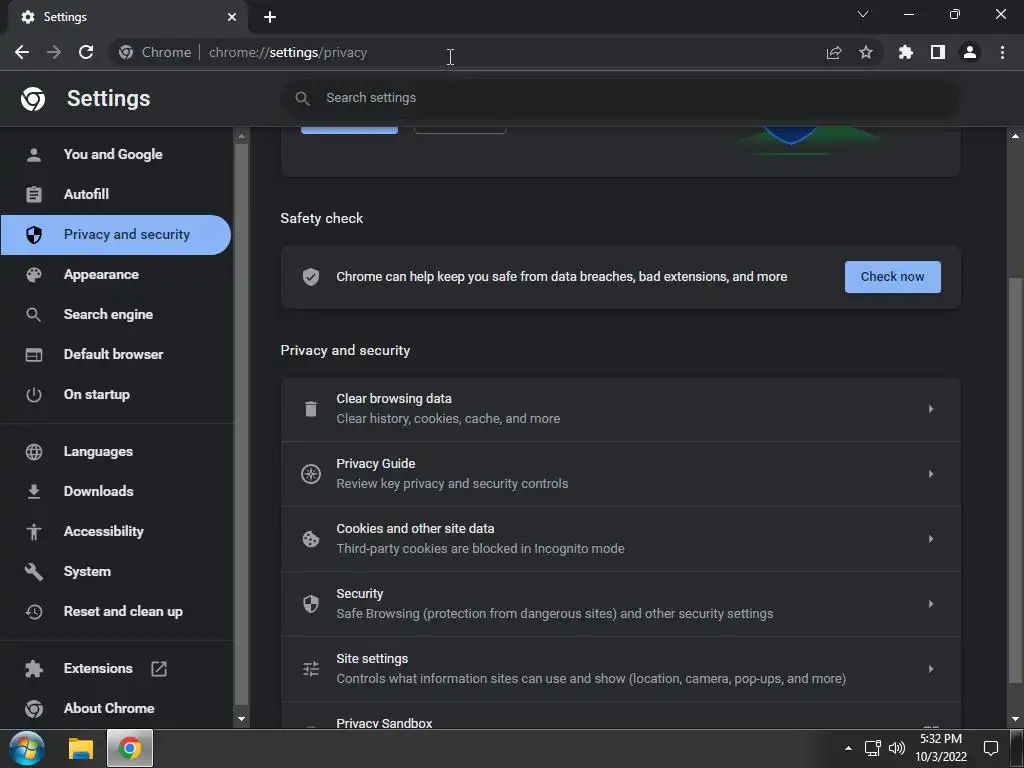Click the trash icon for Clear browsing data
Image resolution: width=1024 pixels, height=768 pixels.
click(311, 409)
